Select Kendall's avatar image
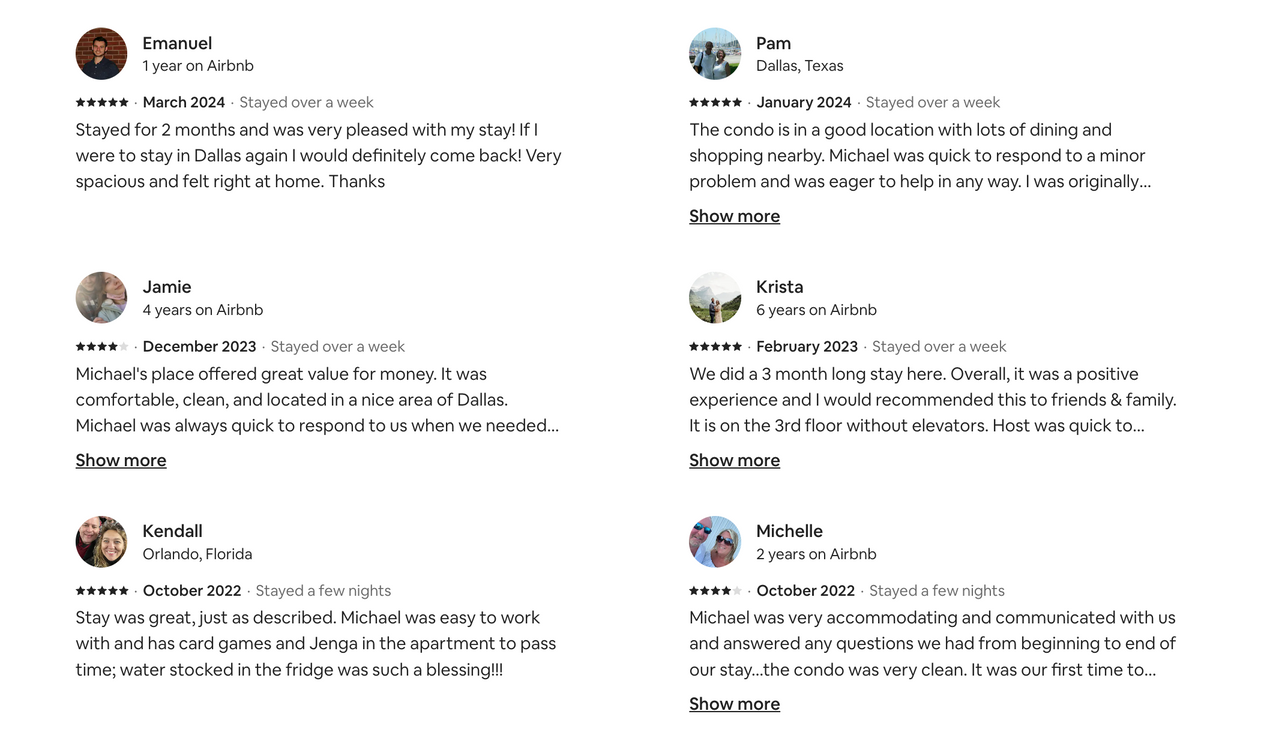The image size is (1264, 732). [101, 542]
